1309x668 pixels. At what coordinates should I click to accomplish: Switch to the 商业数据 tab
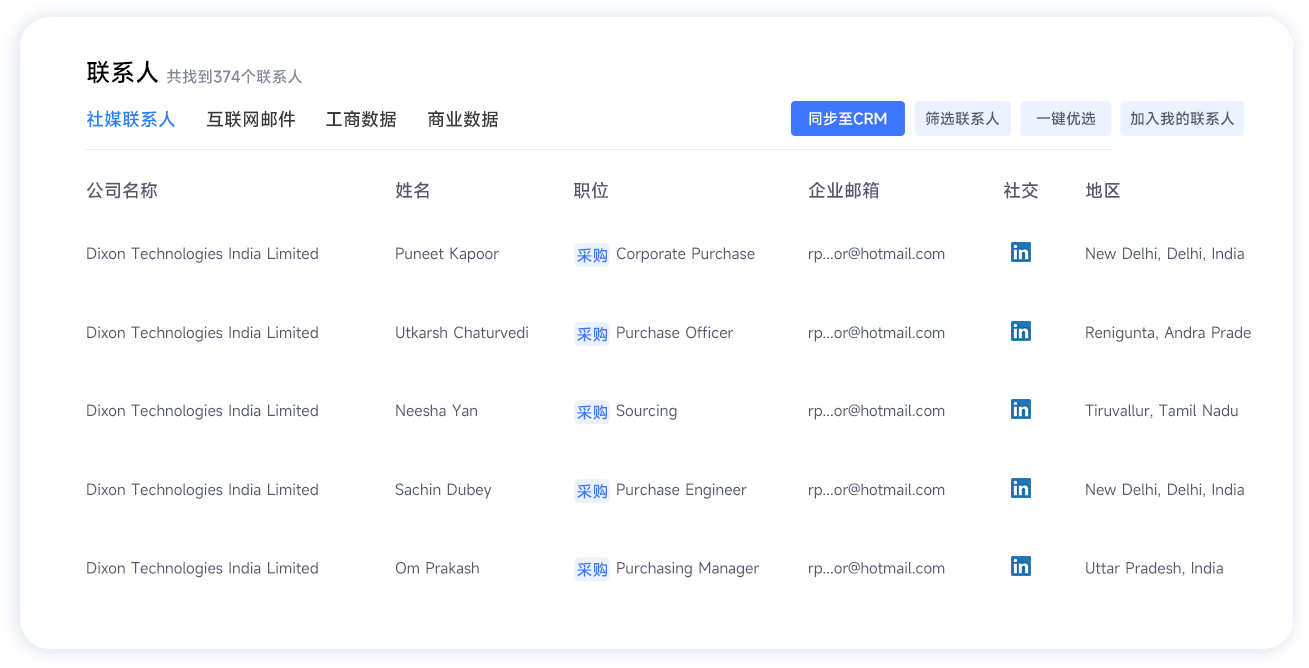pos(463,118)
